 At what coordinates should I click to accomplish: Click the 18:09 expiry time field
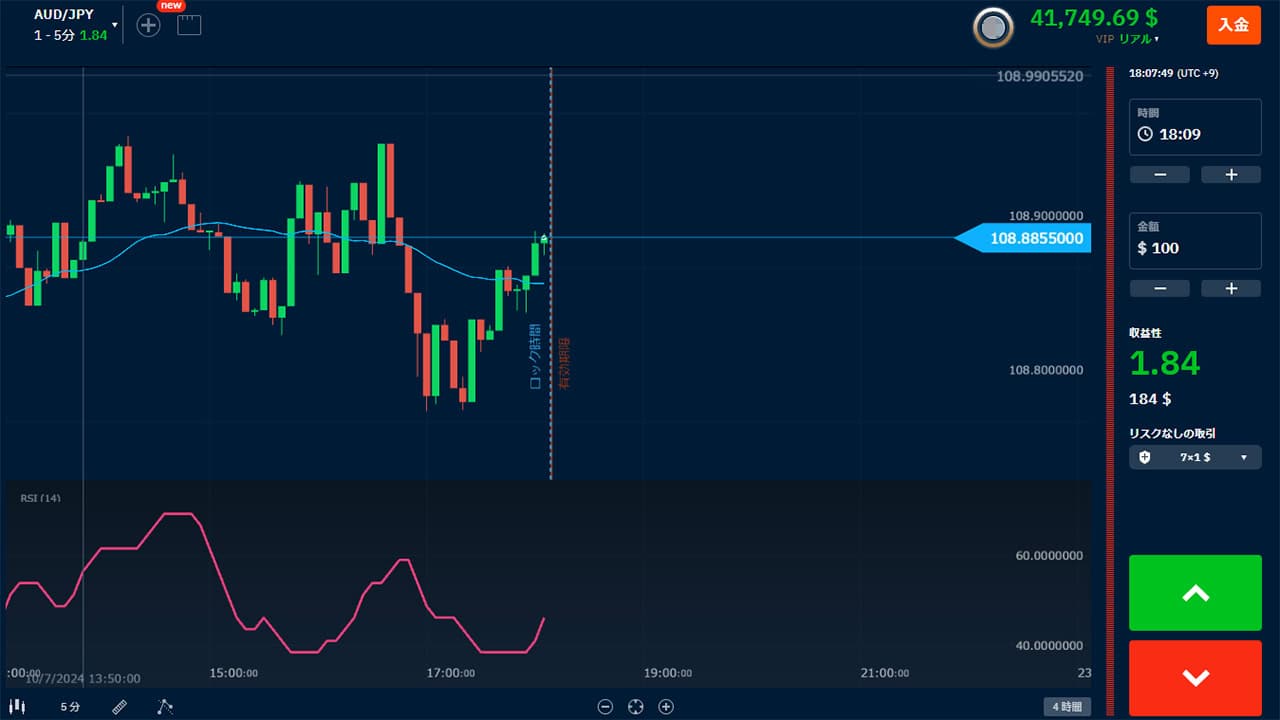point(1195,127)
